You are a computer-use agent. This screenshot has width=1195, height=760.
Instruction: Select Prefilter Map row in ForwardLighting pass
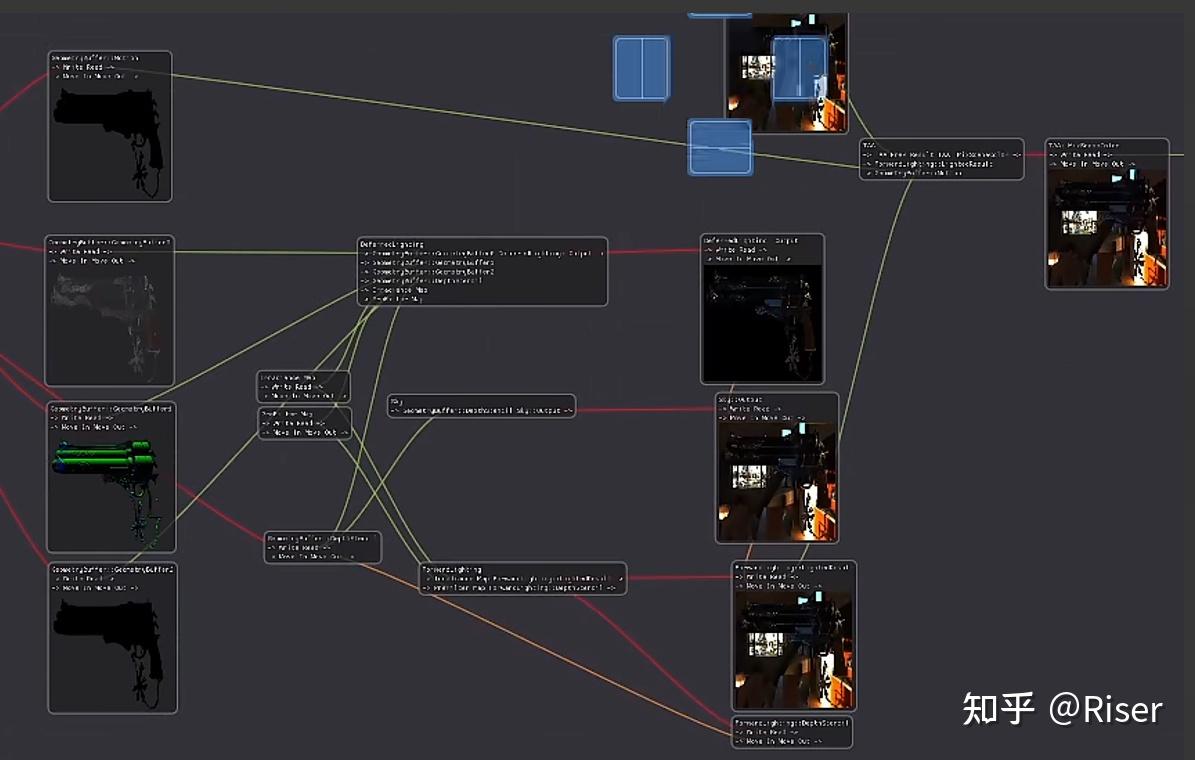pos(519,588)
